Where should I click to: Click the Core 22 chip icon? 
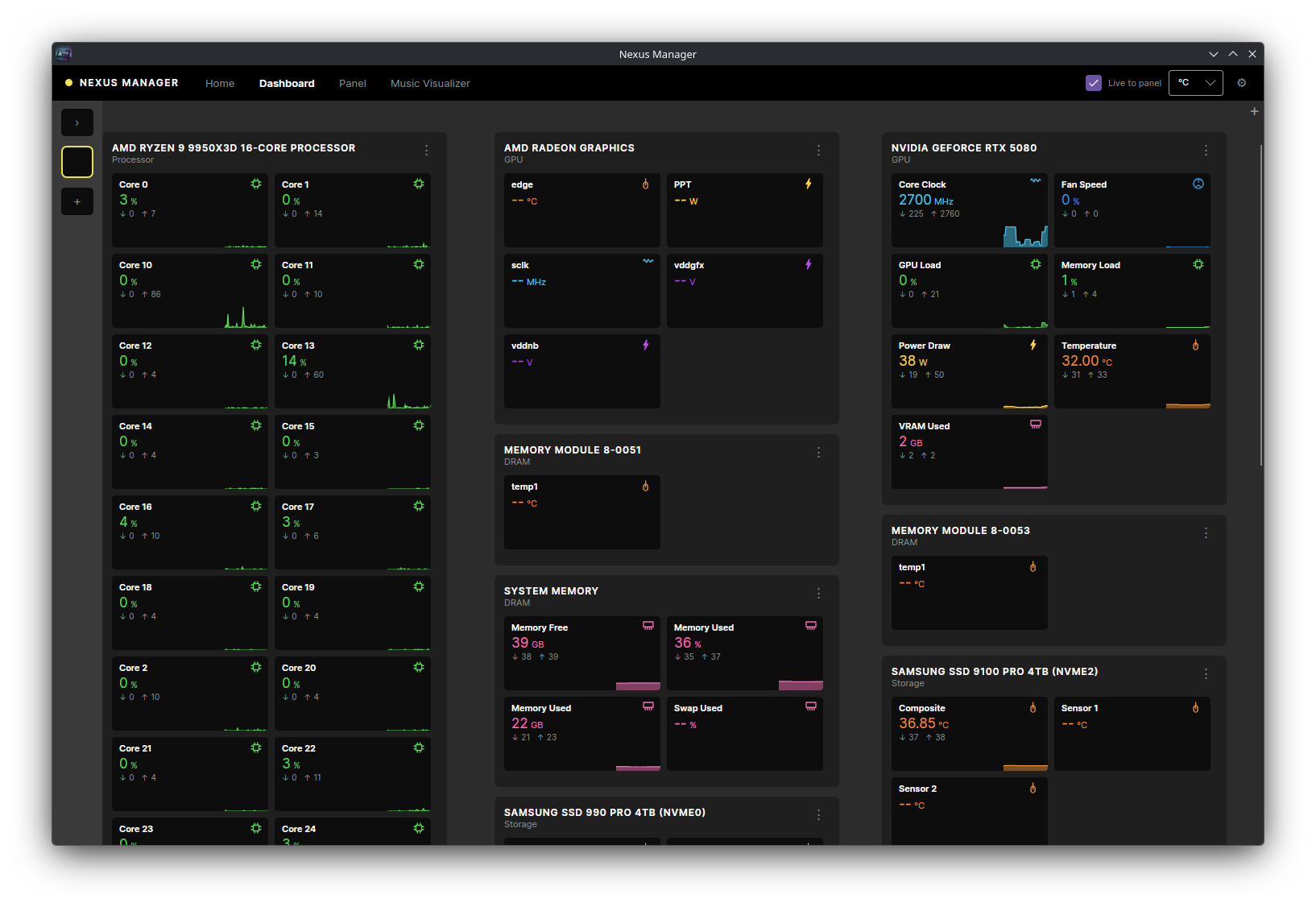[x=419, y=748]
